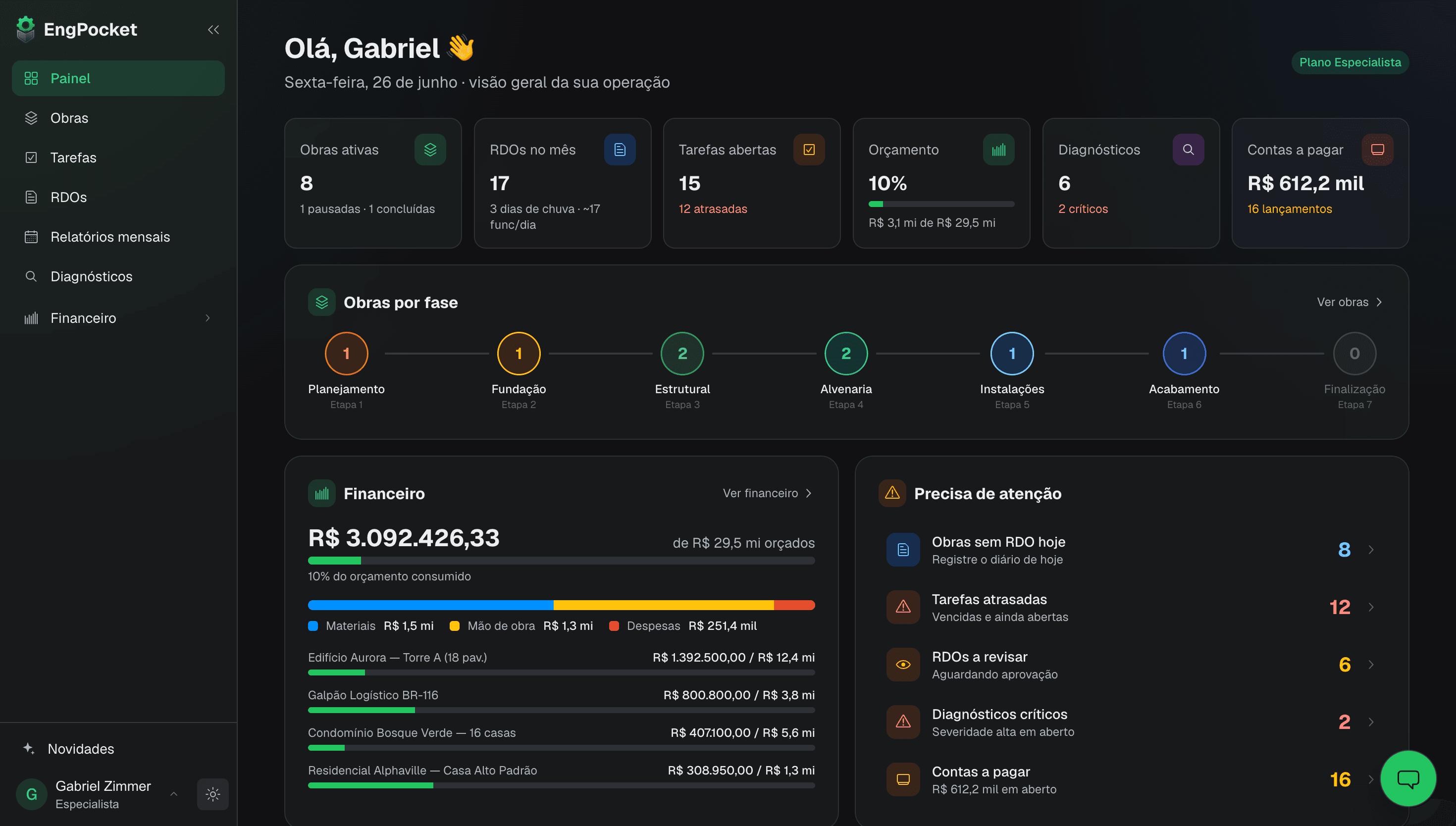This screenshot has height=826, width=1456.
Task: Open the Galpão Logístico BR-116 budget row
Action: [x=561, y=701]
